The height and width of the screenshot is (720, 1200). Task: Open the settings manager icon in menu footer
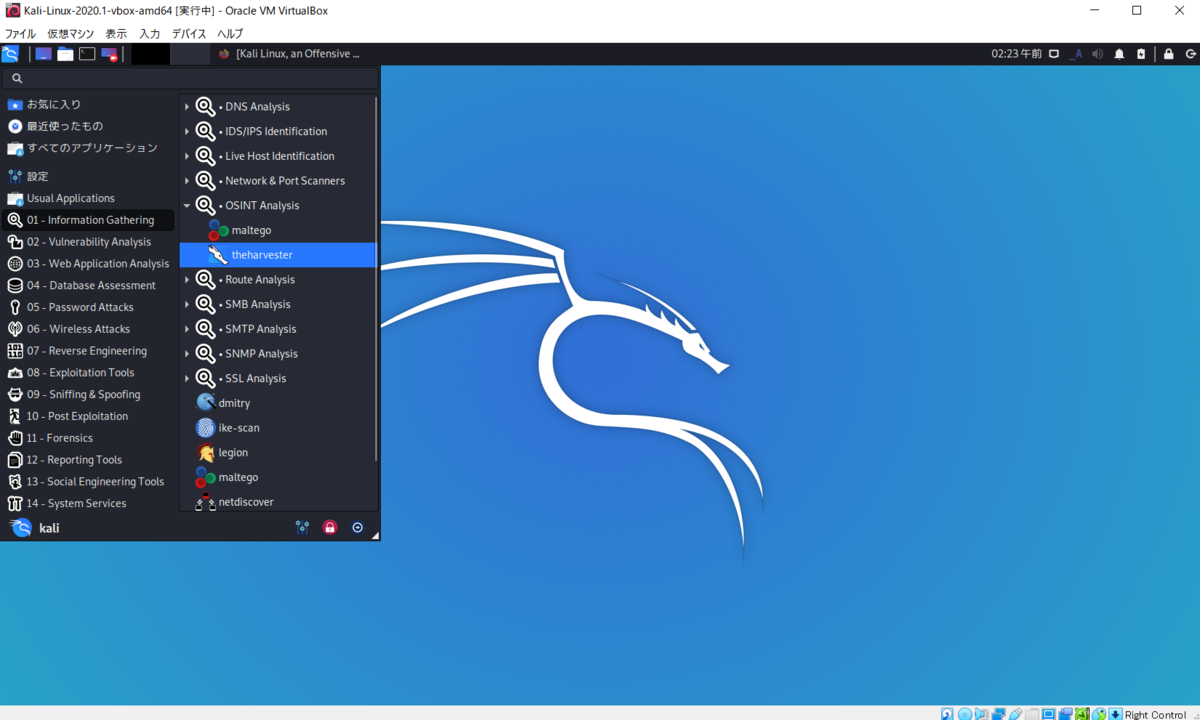click(x=302, y=527)
